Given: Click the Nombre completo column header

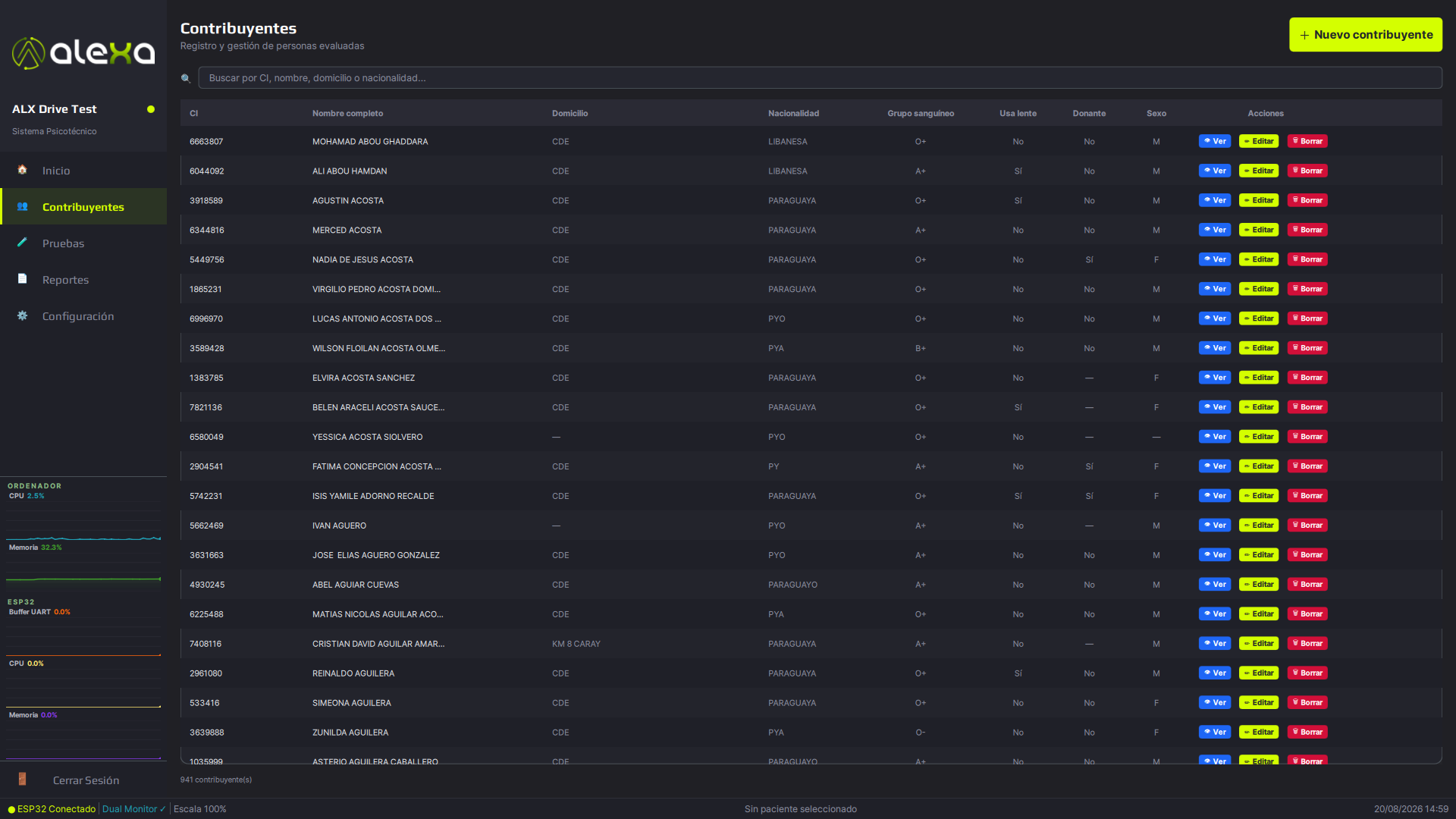Looking at the screenshot, I should pyautogui.click(x=347, y=114).
